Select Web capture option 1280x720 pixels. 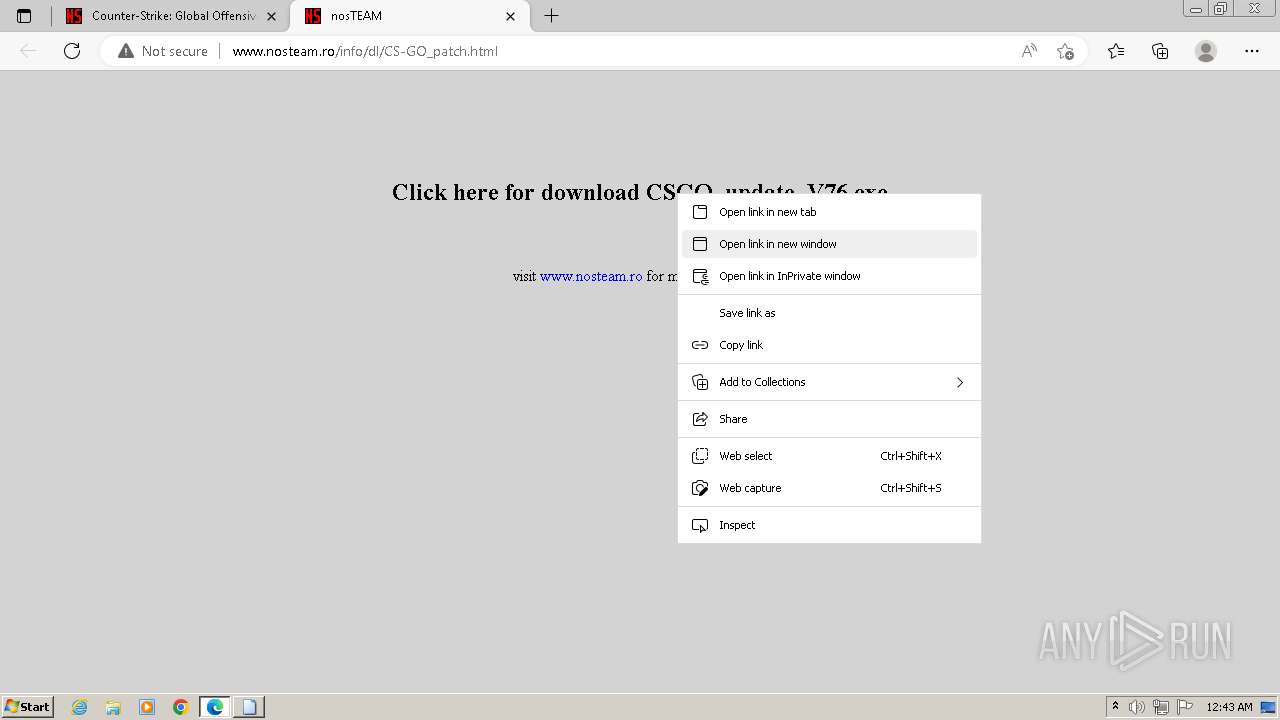829,488
